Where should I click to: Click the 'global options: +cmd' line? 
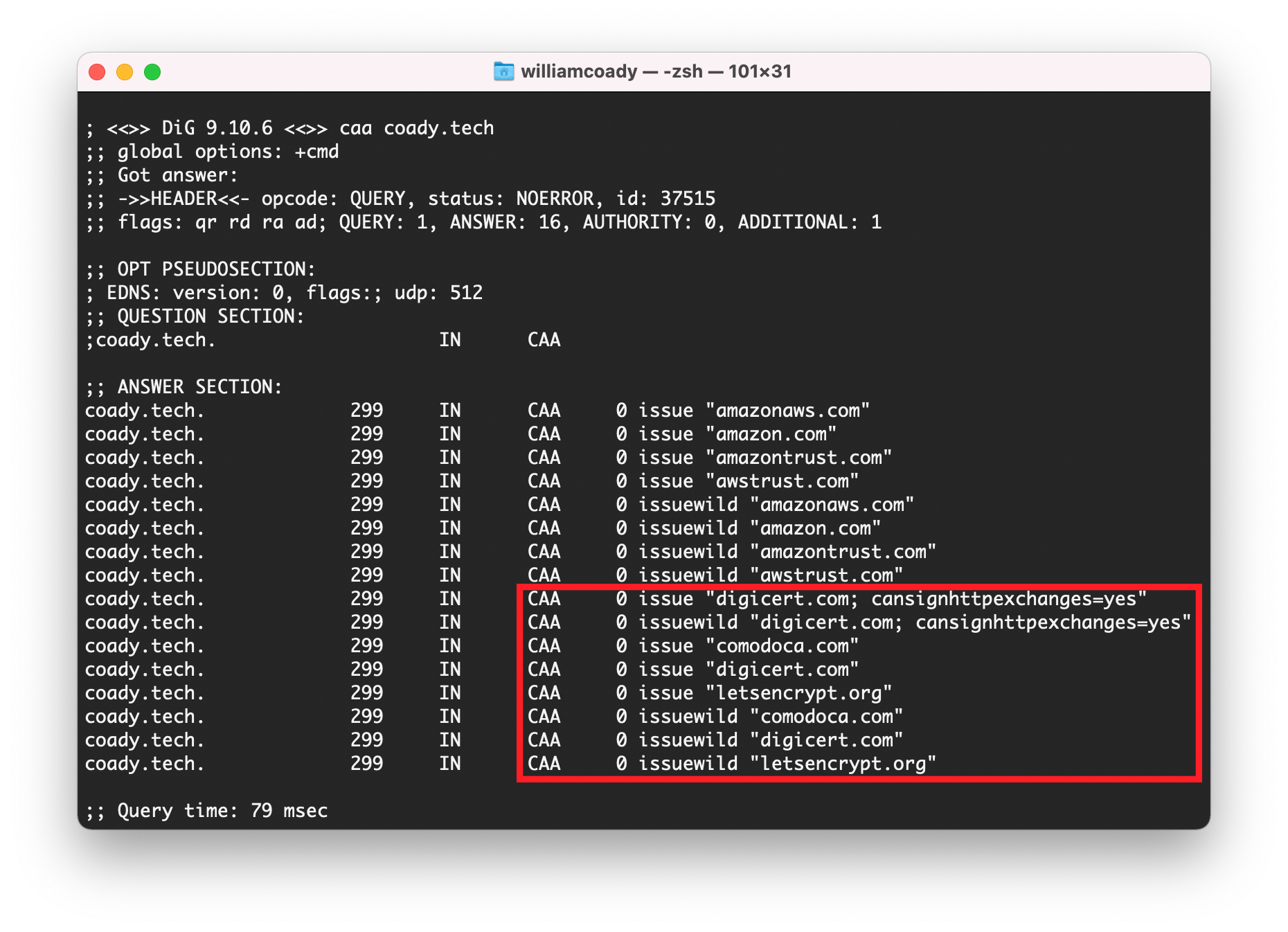[x=212, y=152]
